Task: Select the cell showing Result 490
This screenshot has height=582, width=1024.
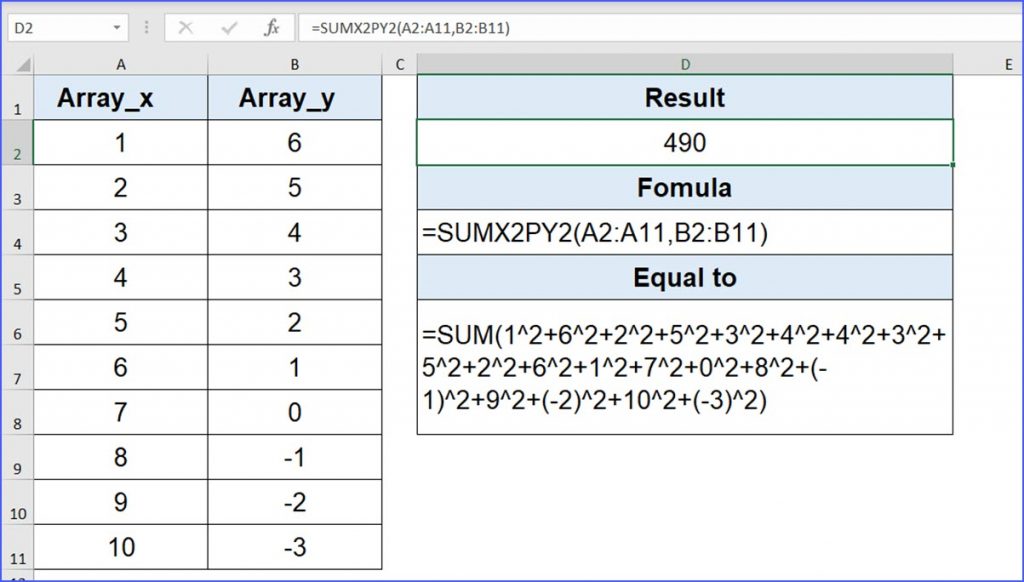Action: pyautogui.click(x=684, y=142)
